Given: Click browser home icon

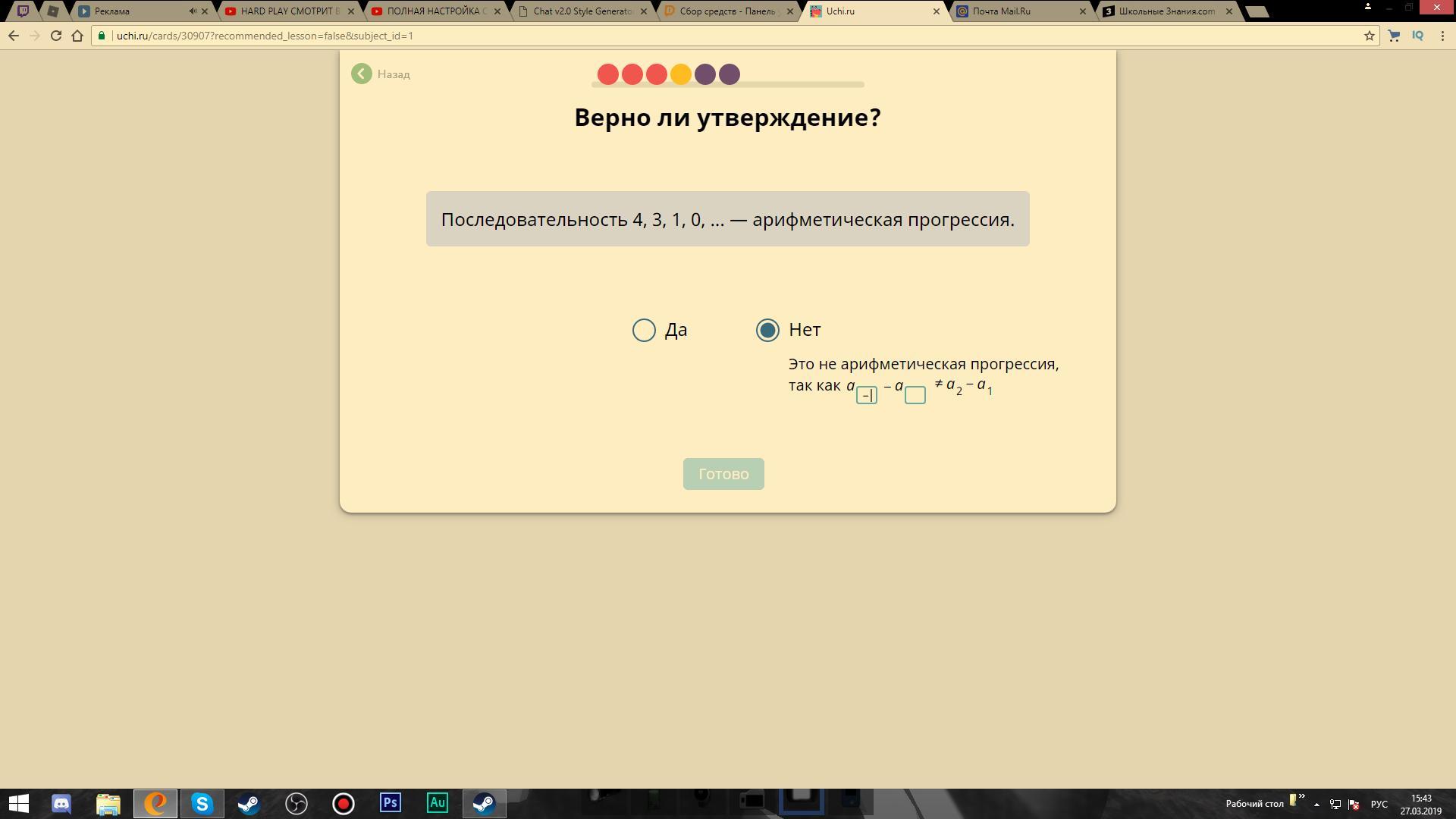Looking at the screenshot, I should pos(77,36).
